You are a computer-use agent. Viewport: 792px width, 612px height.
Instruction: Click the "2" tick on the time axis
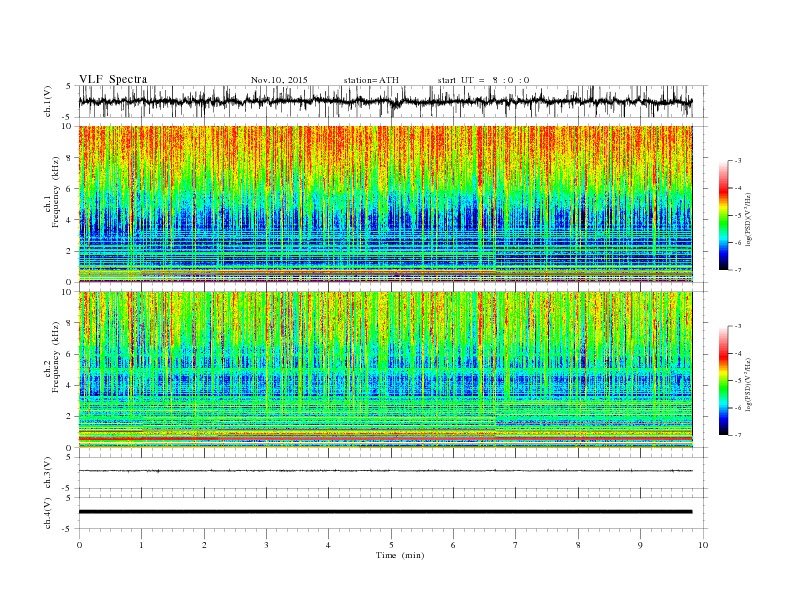coord(204,545)
